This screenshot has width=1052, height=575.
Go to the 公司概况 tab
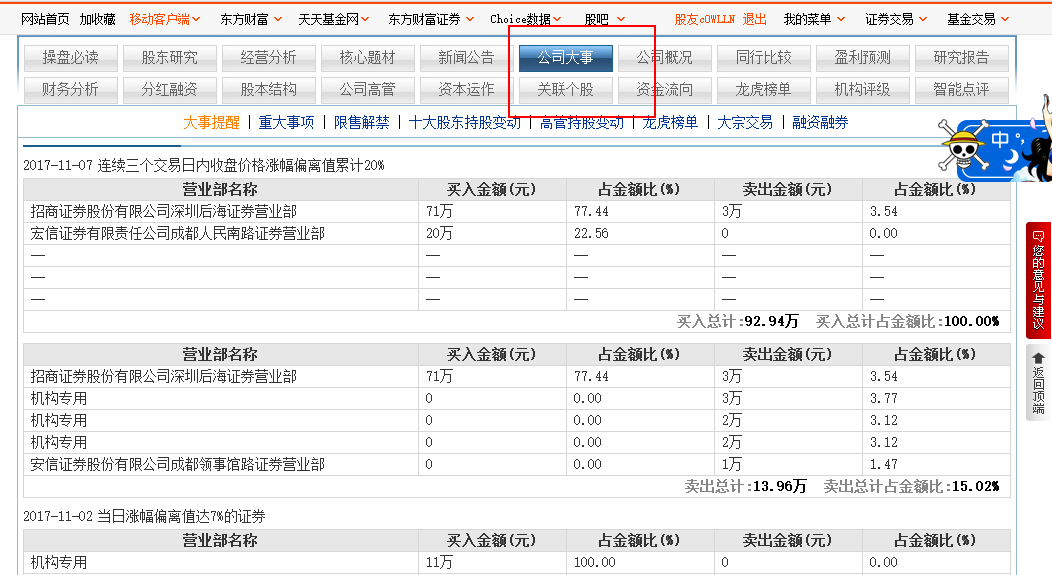(664, 58)
